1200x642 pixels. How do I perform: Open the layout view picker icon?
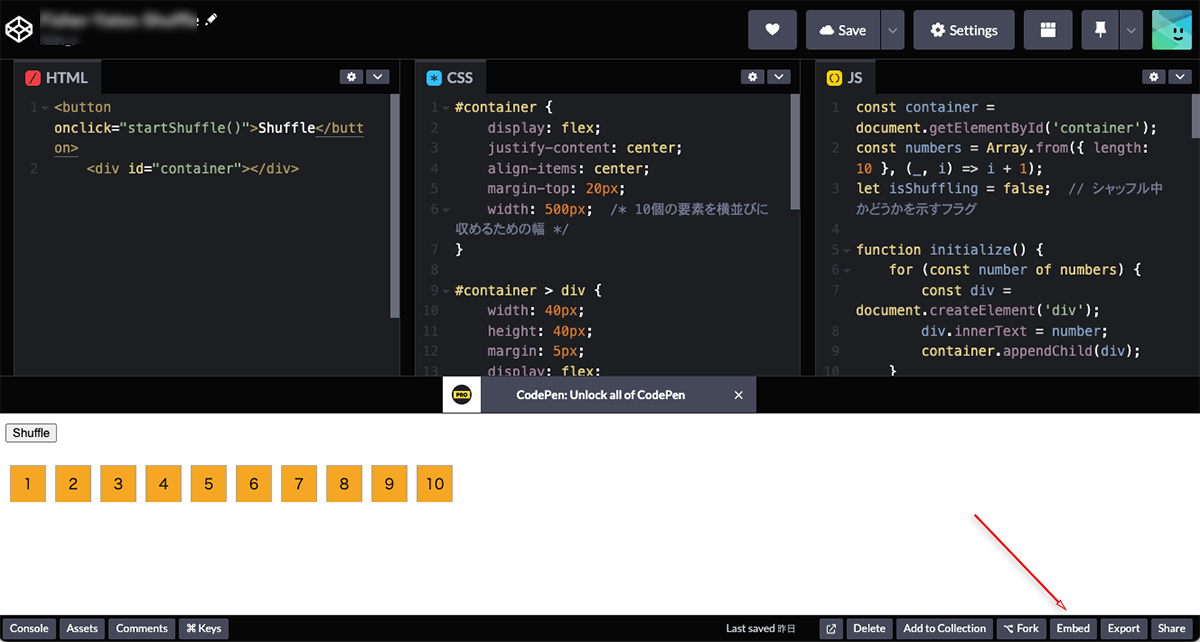click(x=1048, y=29)
